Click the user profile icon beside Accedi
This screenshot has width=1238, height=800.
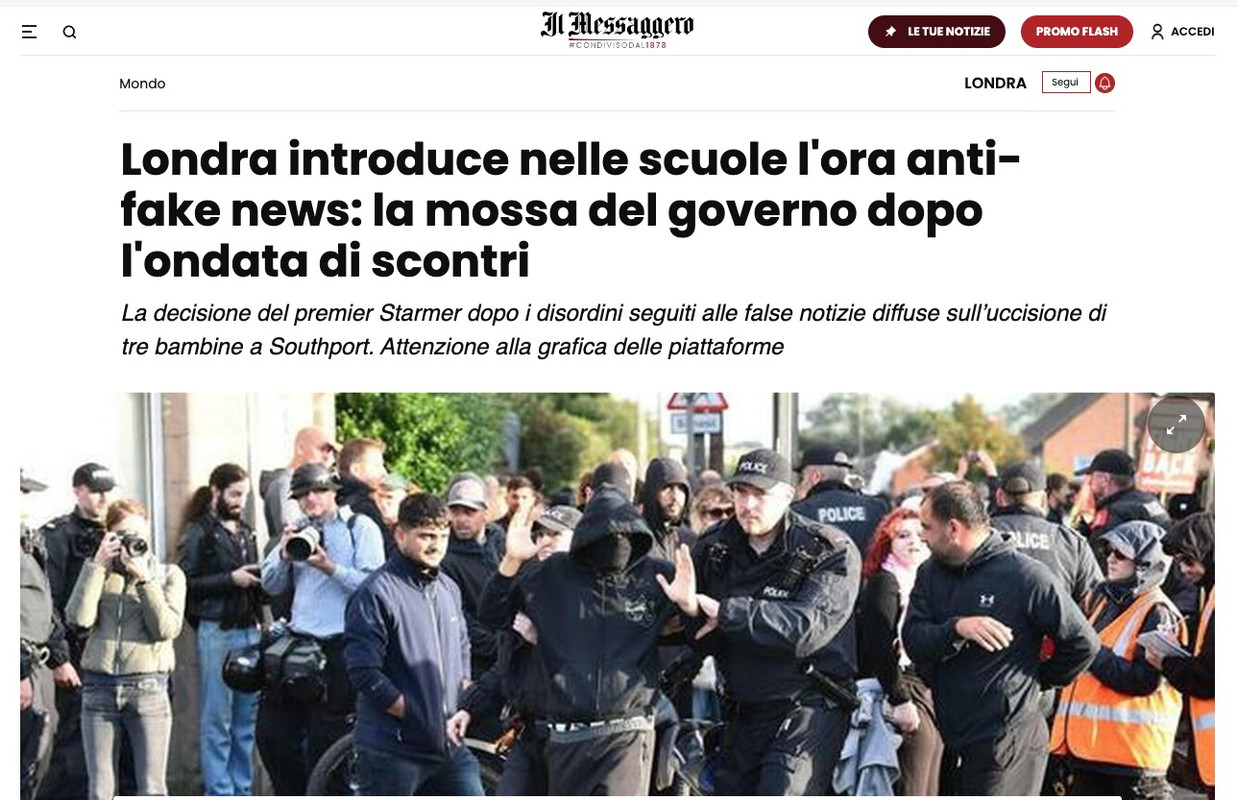click(1157, 32)
